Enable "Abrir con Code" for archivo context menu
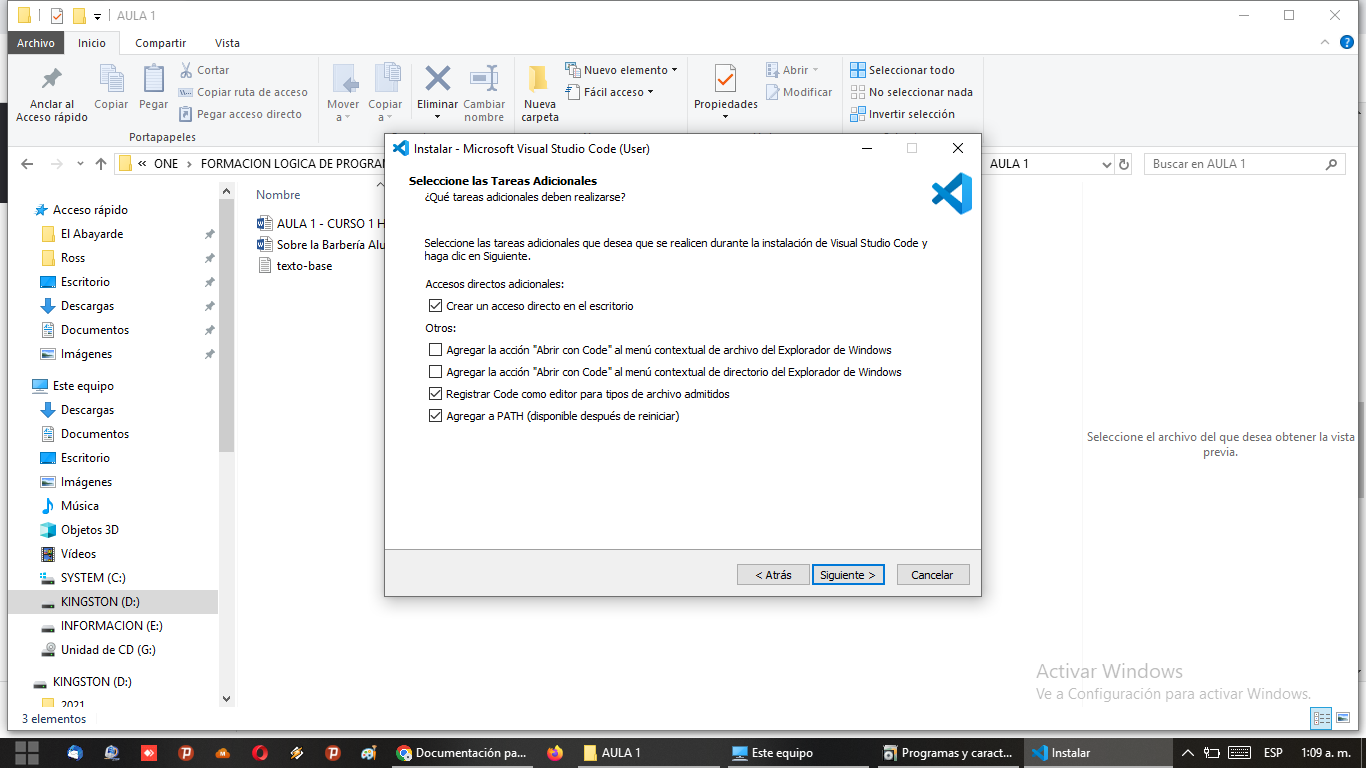 (435, 350)
